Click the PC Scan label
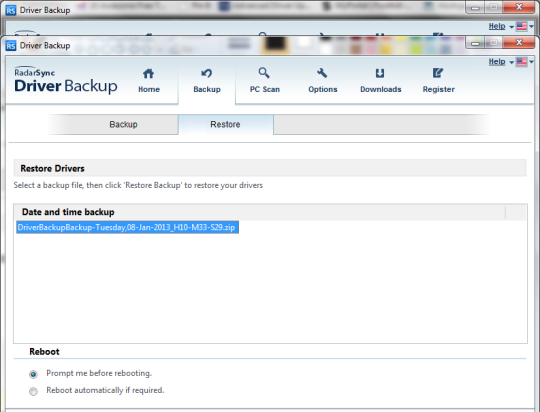Image resolution: width=540 pixels, height=412 pixels. 264,89
